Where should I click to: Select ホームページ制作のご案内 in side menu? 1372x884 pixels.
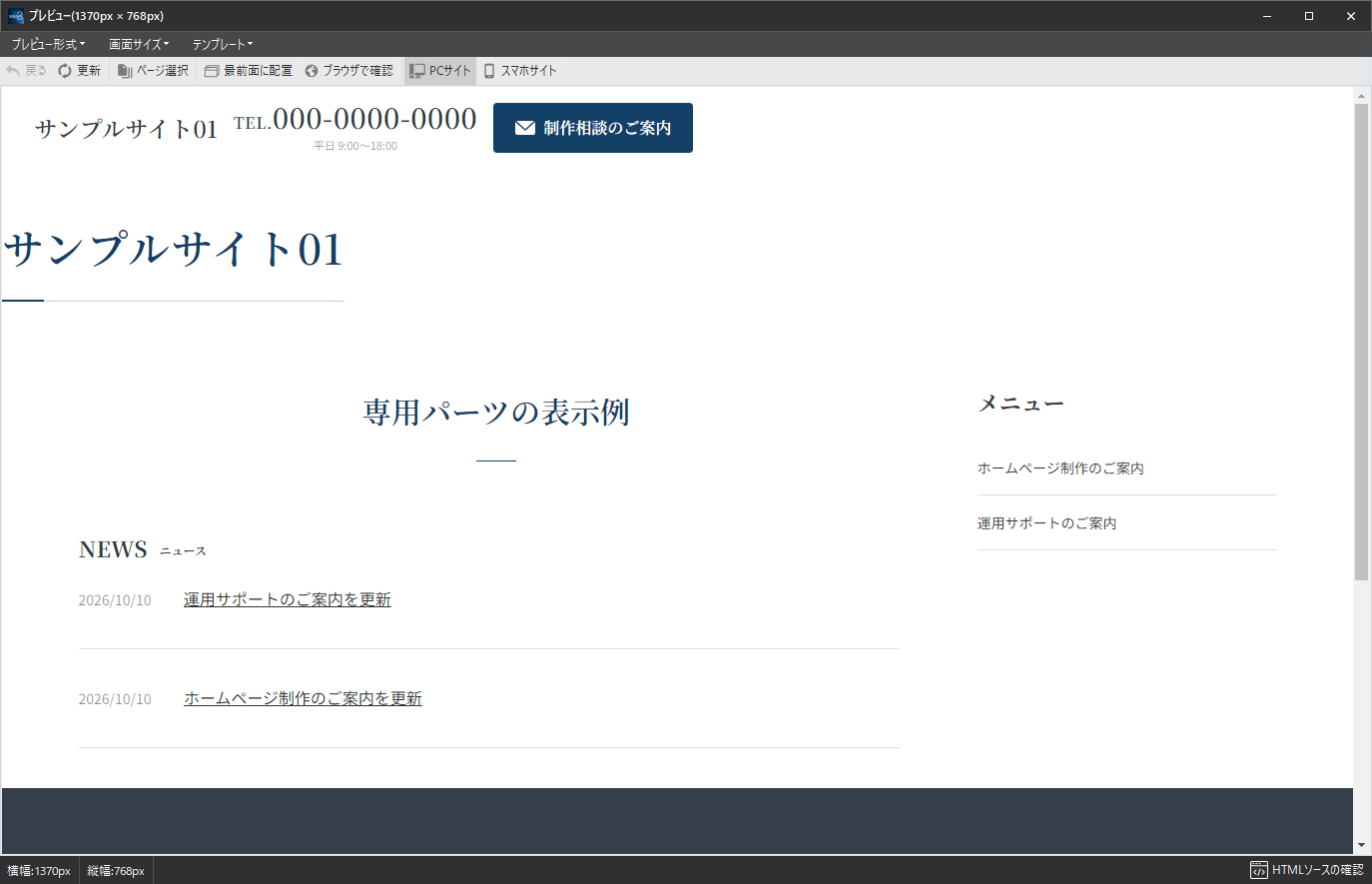(1060, 468)
